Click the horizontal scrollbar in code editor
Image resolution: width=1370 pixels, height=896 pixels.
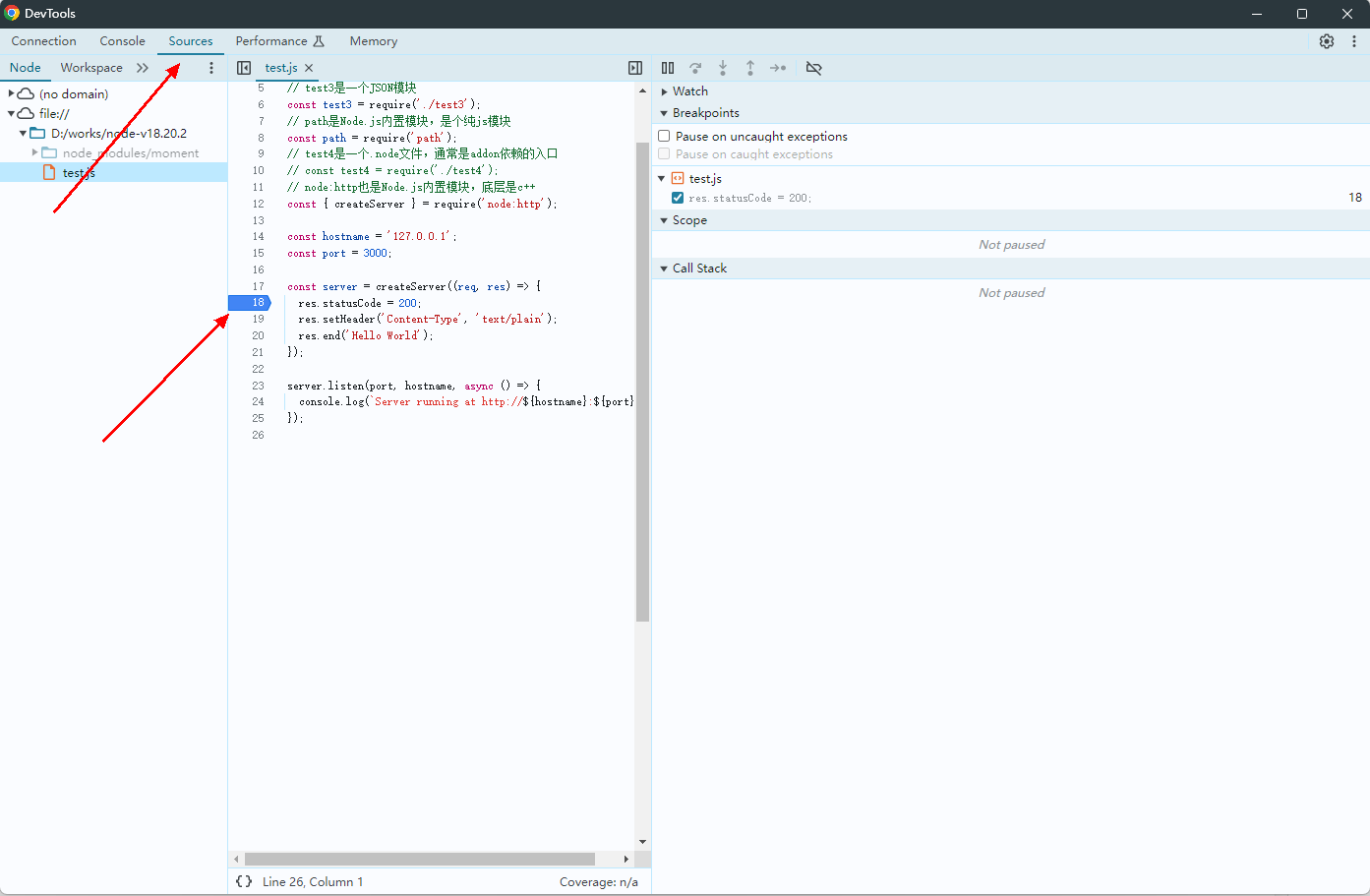point(420,859)
